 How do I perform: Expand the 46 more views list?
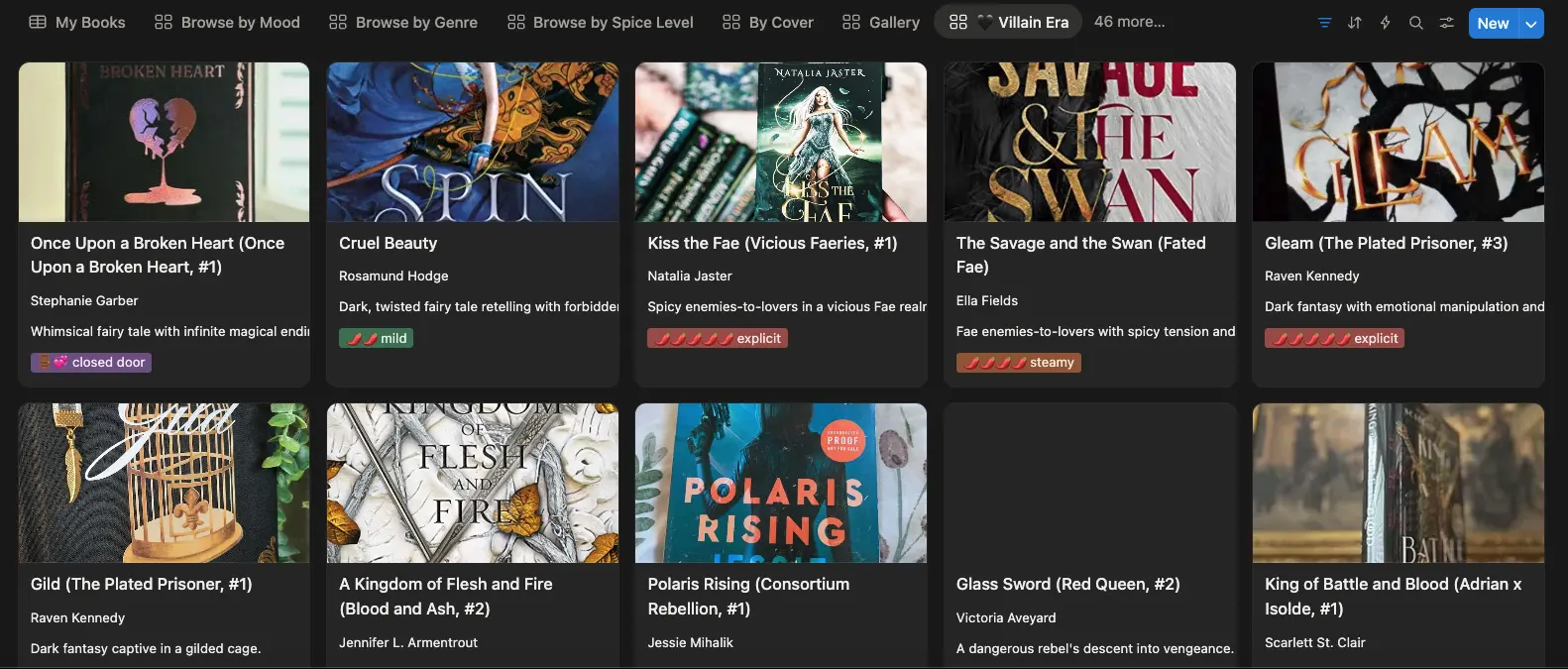click(1130, 22)
